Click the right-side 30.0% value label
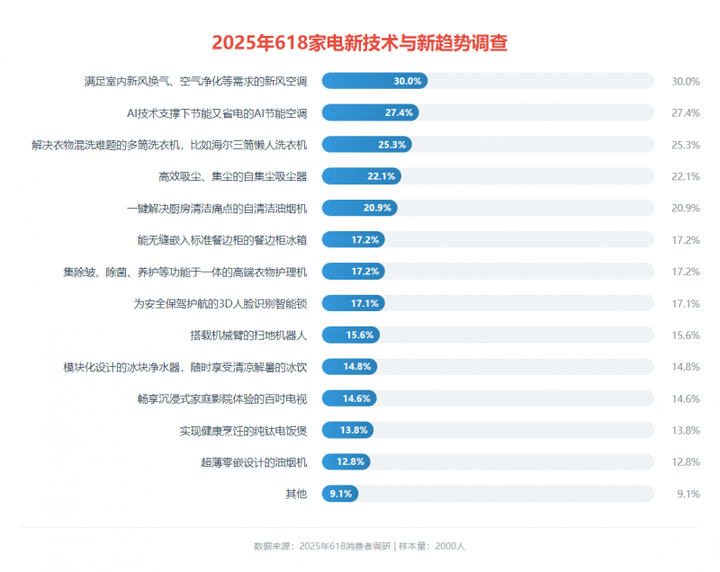This screenshot has width=720, height=572. (x=686, y=81)
